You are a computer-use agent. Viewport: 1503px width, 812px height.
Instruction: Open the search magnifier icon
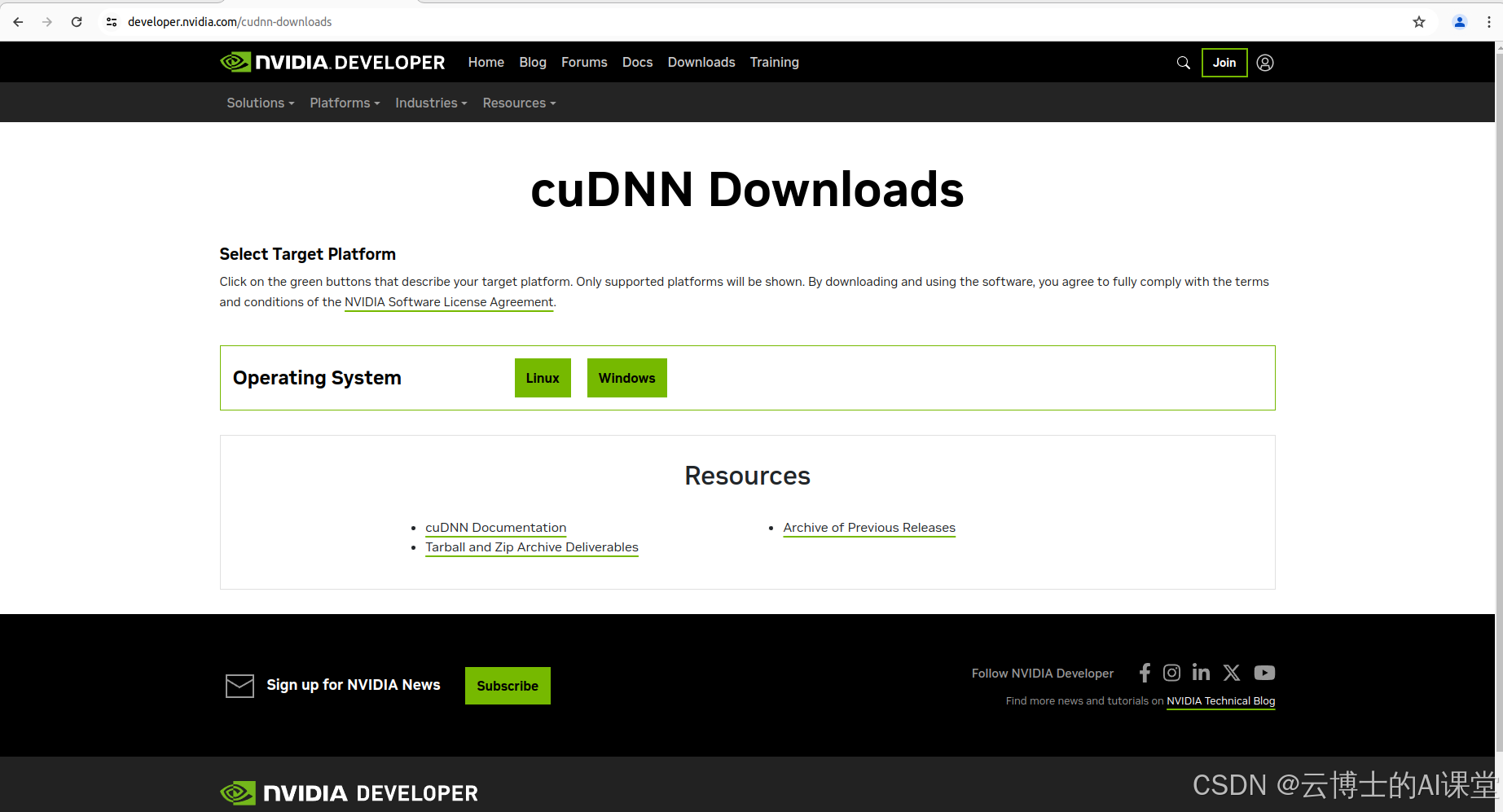pos(1184,63)
